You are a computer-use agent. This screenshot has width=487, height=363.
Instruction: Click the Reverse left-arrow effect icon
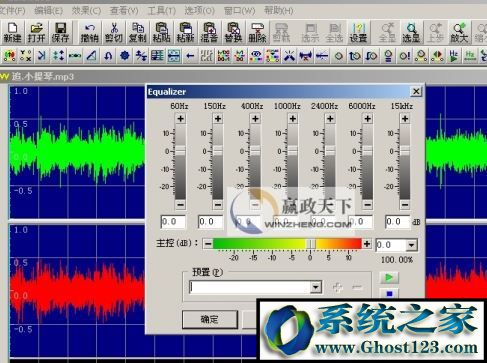click(x=190, y=56)
